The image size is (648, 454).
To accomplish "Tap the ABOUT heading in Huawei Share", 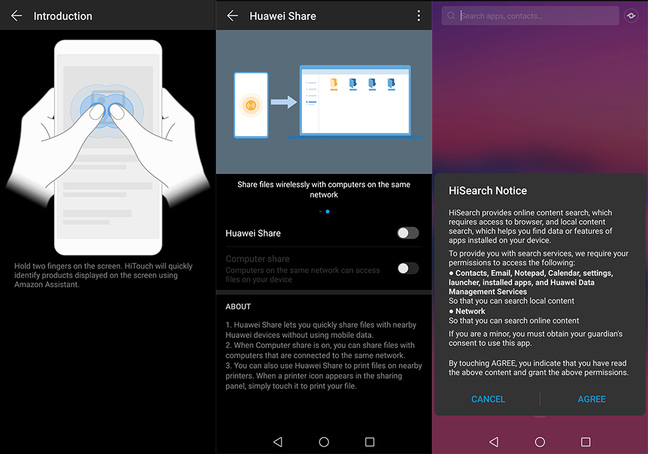I will click(238, 307).
